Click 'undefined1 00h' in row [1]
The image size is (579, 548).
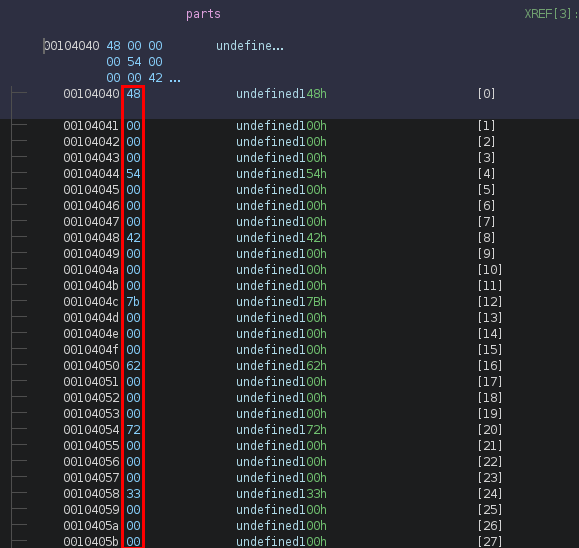(281, 126)
